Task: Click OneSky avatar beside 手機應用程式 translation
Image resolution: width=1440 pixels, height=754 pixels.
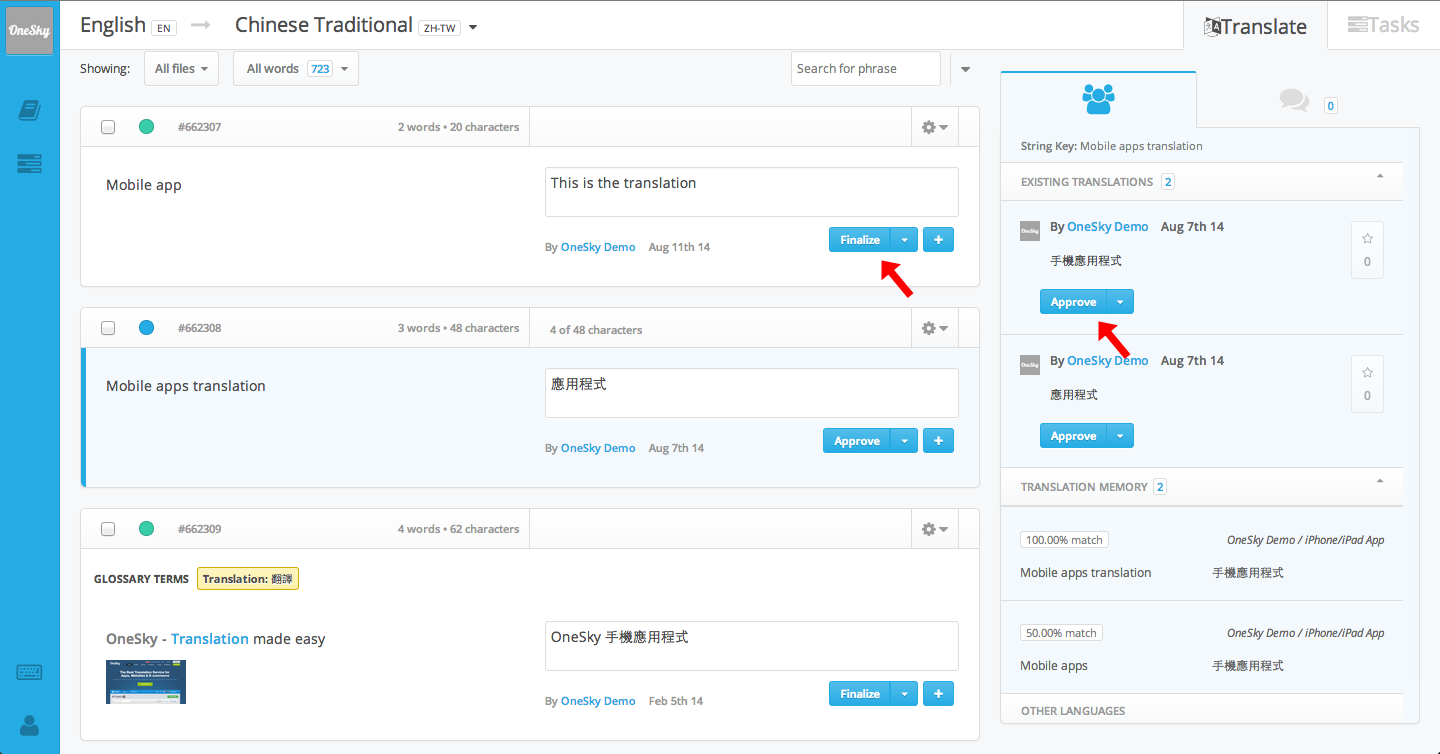Action: pyautogui.click(x=1030, y=231)
